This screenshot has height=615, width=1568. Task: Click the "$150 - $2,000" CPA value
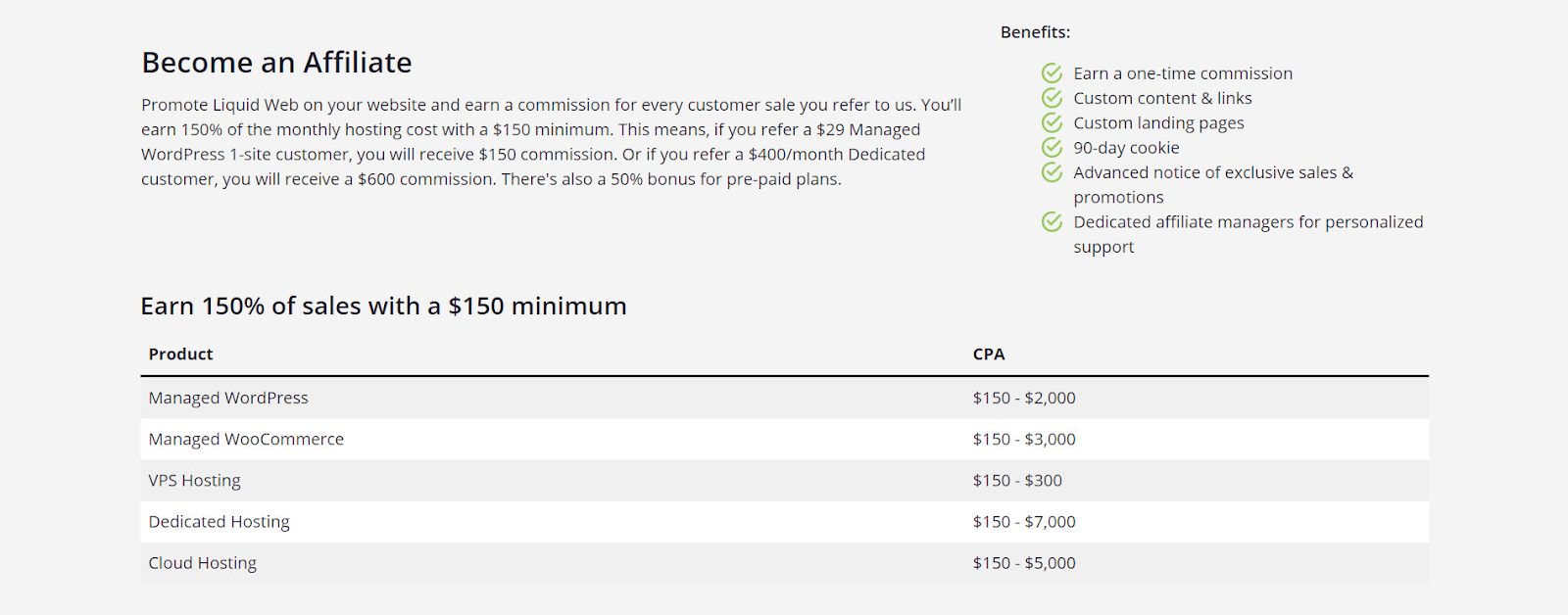point(1024,399)
